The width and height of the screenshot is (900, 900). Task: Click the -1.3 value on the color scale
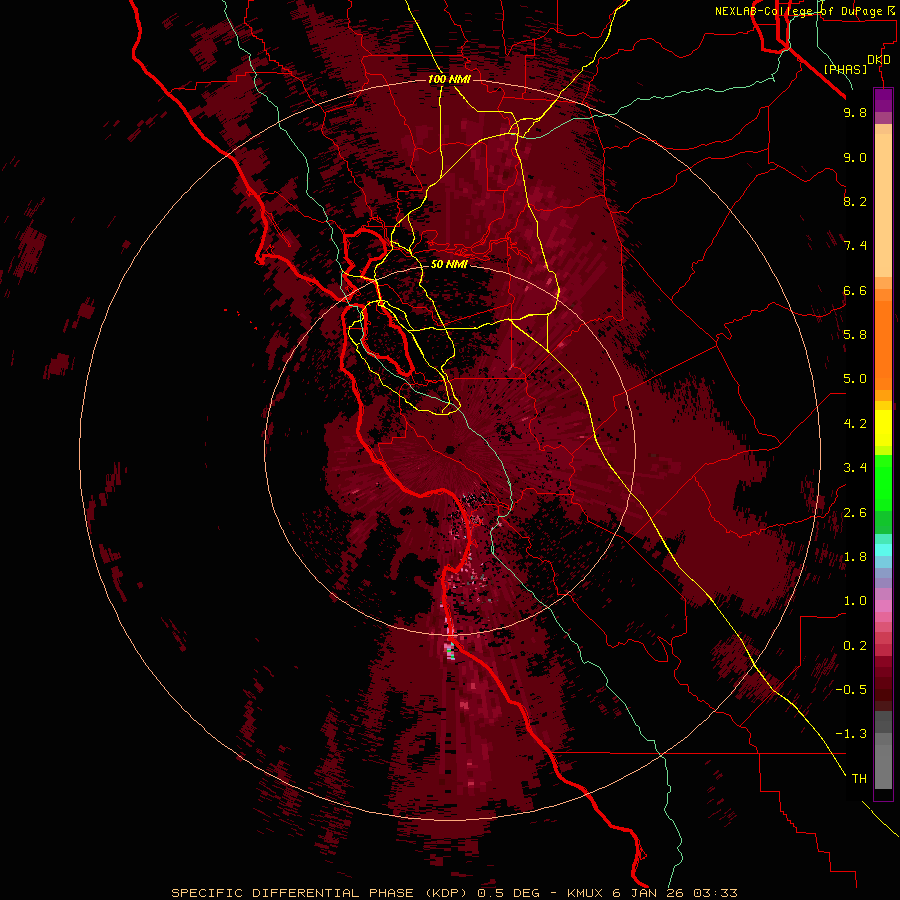(851, 734)
